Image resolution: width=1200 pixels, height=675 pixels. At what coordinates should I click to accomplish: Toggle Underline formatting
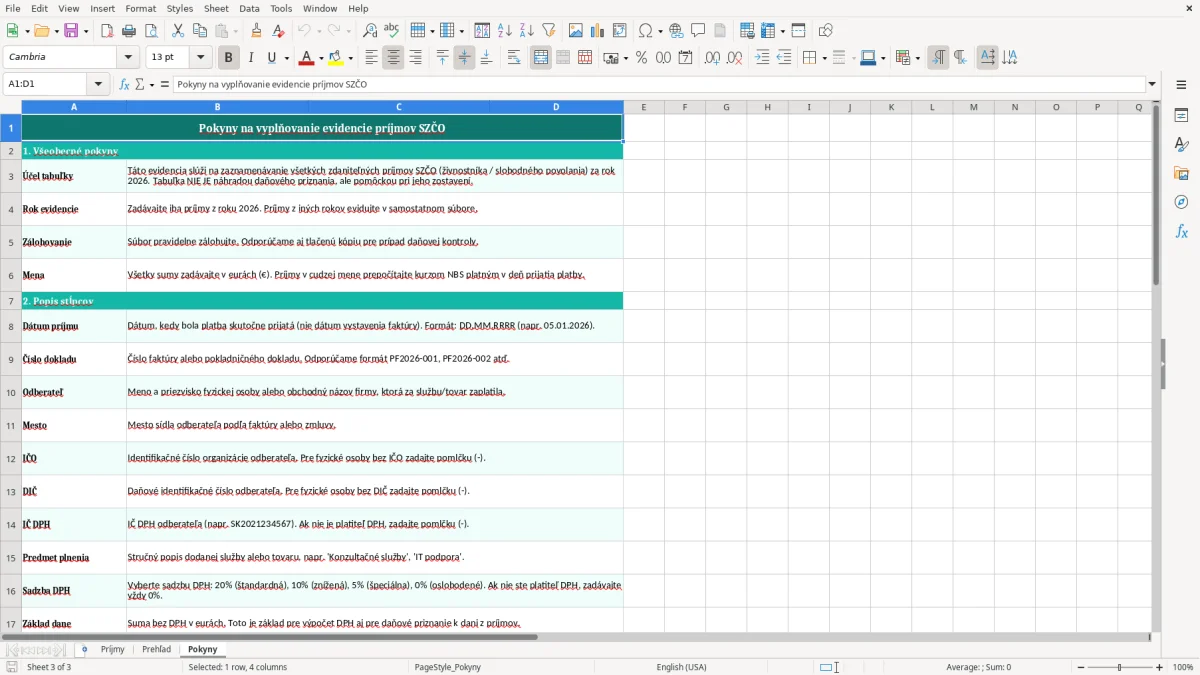(272, 58)
